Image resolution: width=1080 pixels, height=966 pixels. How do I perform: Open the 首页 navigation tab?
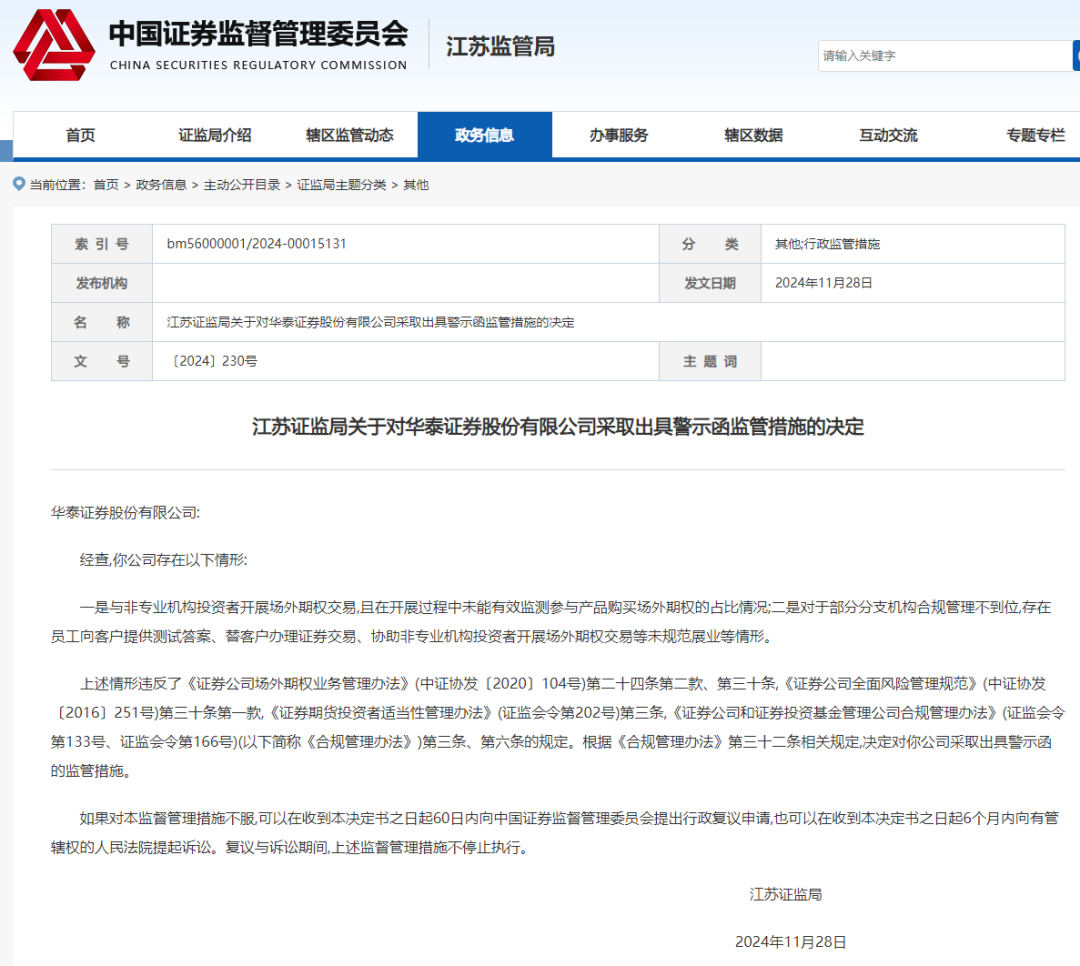81,135
